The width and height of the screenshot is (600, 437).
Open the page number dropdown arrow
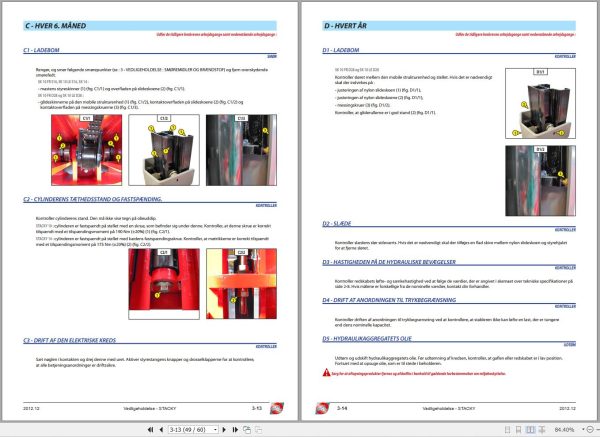pyautogui.click(x=215, y=430)
